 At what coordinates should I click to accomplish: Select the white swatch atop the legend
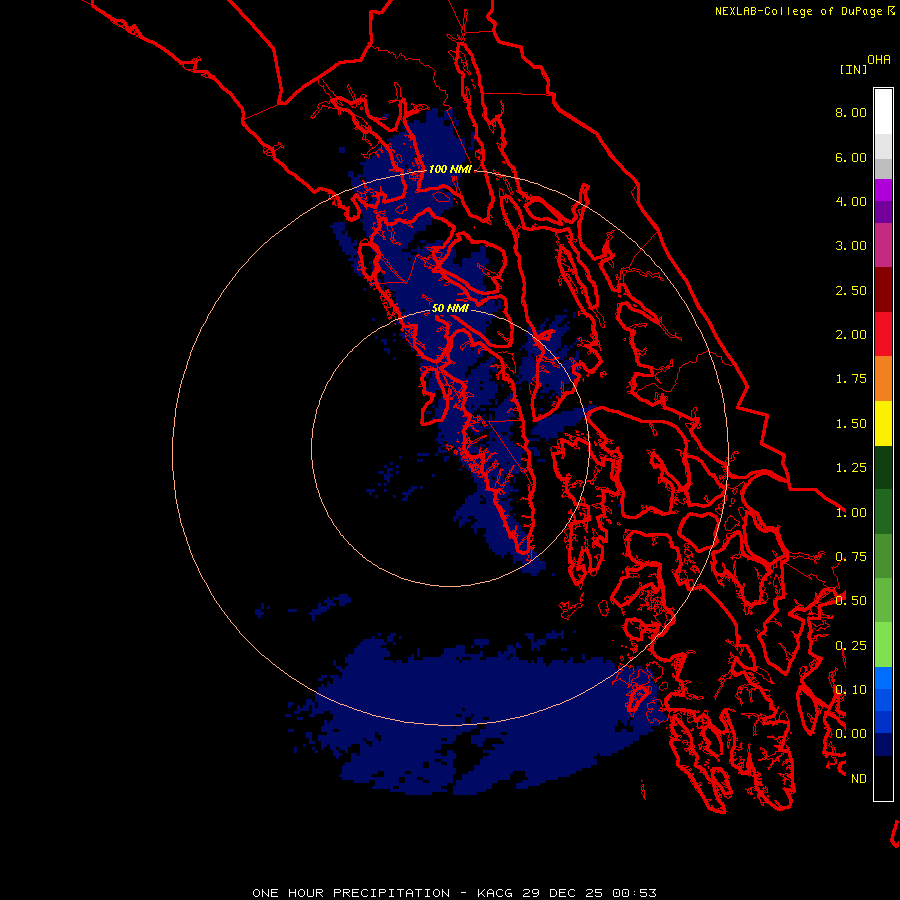(x=883, y=111)
